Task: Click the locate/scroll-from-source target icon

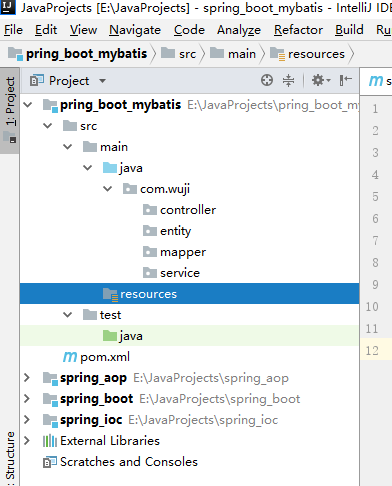Action: click(267, 80)
